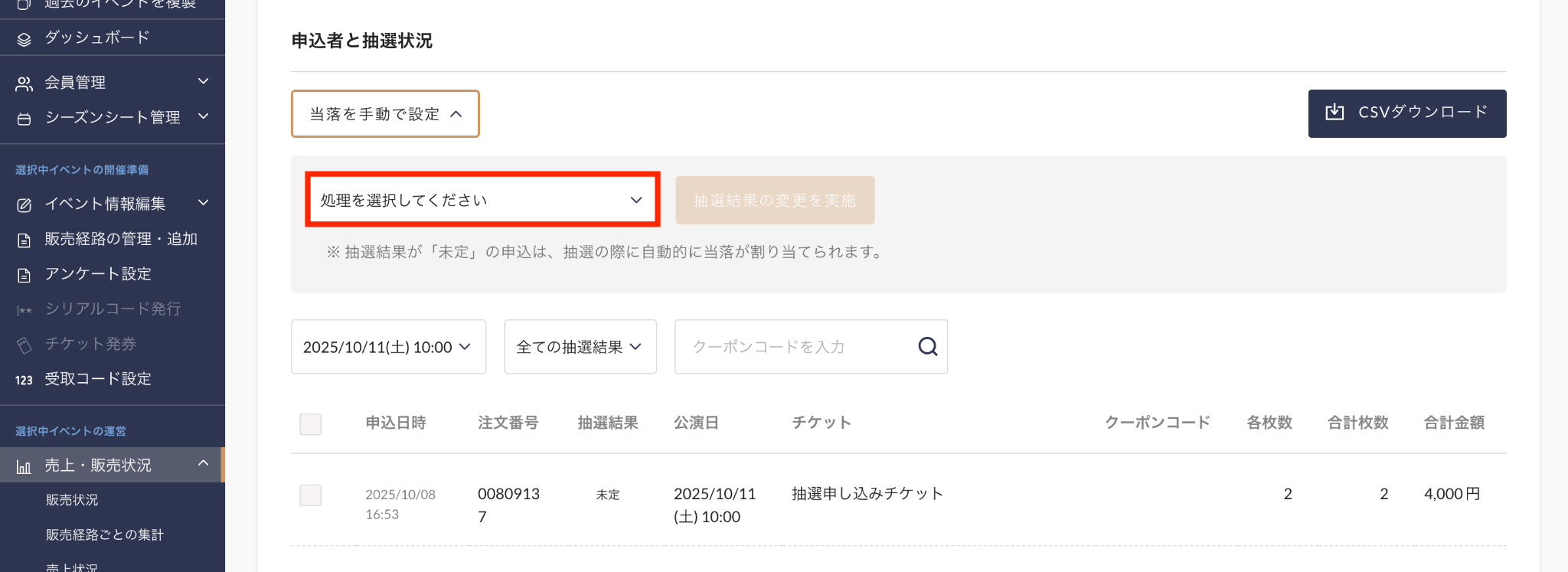
Task: Toggle the select-all checkbox in table header
Action: pyautogui.click(x=310, y=424)
